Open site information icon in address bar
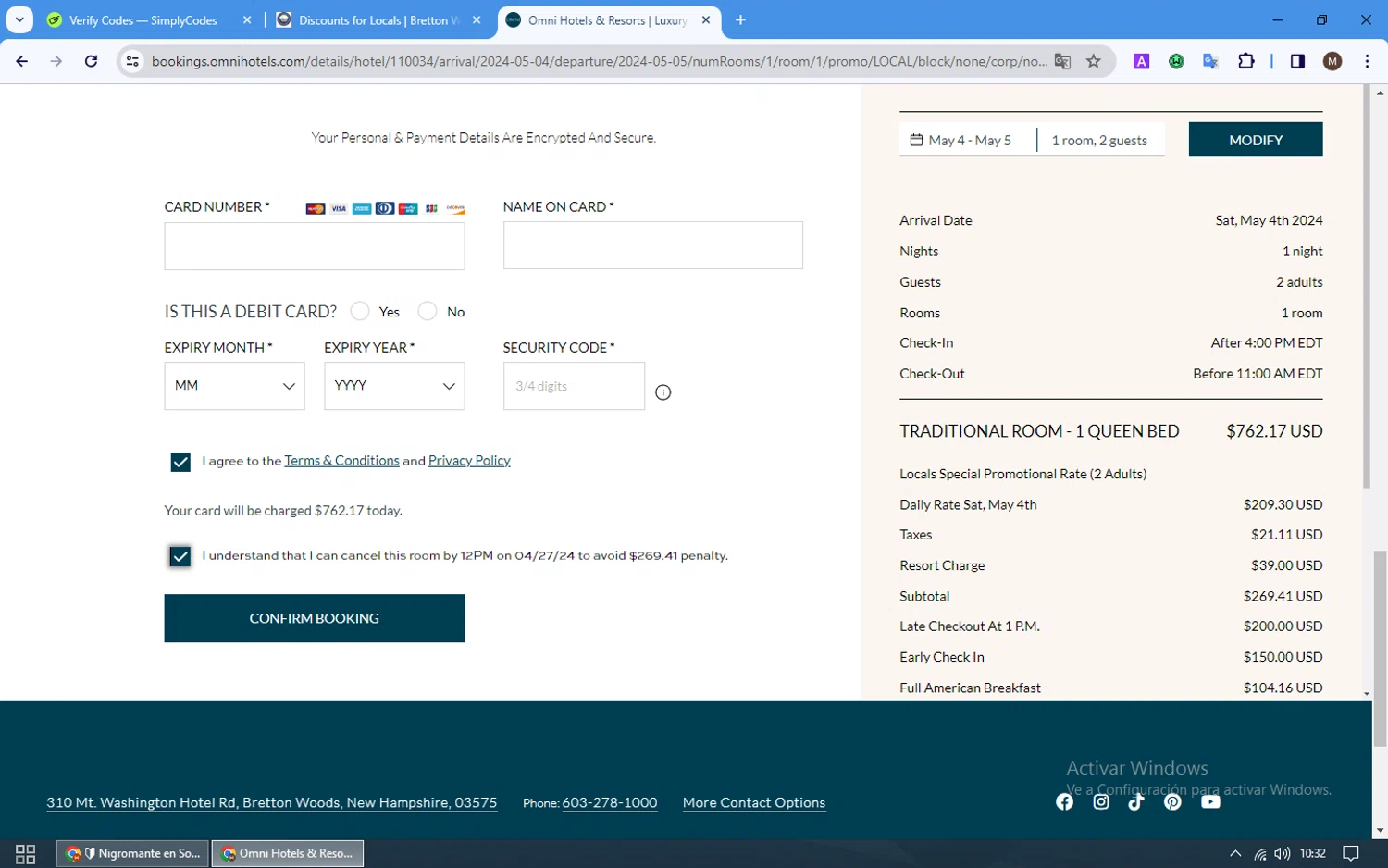Image resolution: width=1388 pixels, height=868 pixels. click(x=132, y=61)
